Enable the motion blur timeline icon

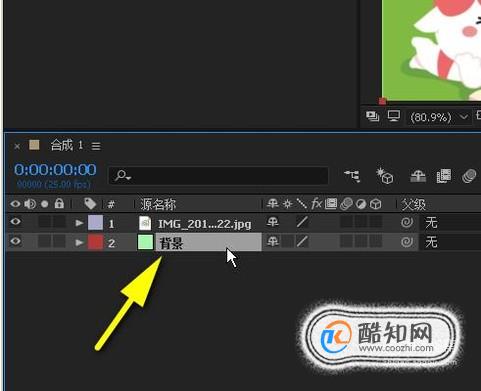pos(469,176)
